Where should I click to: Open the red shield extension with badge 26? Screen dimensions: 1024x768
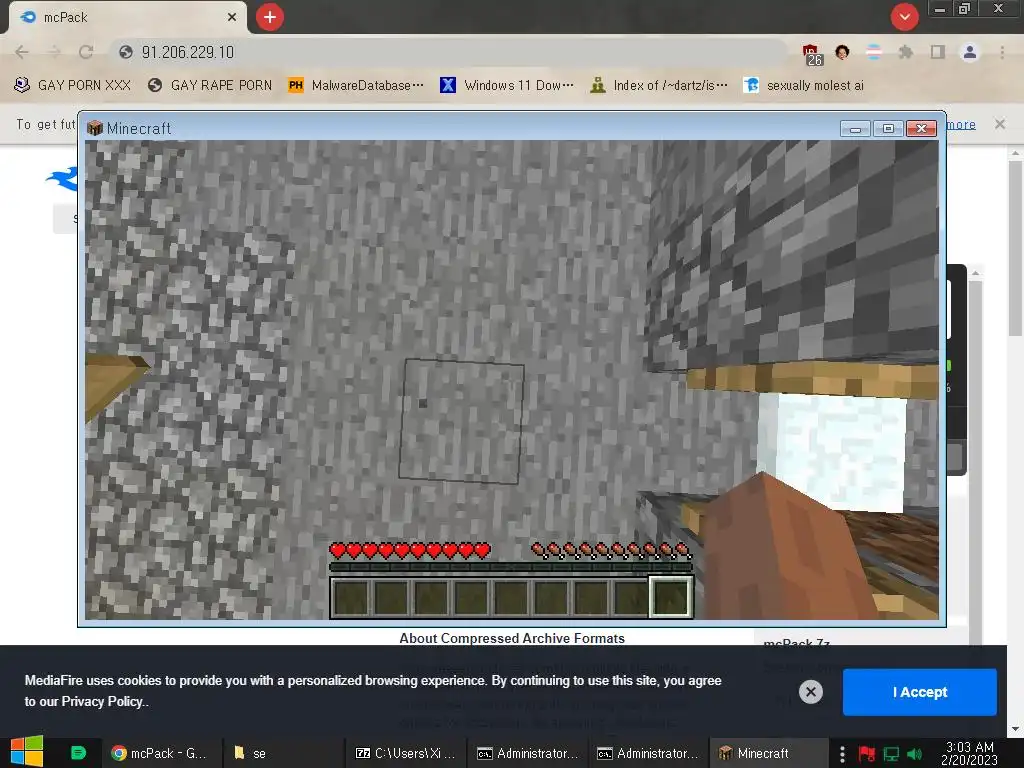[x=811, y=54]
